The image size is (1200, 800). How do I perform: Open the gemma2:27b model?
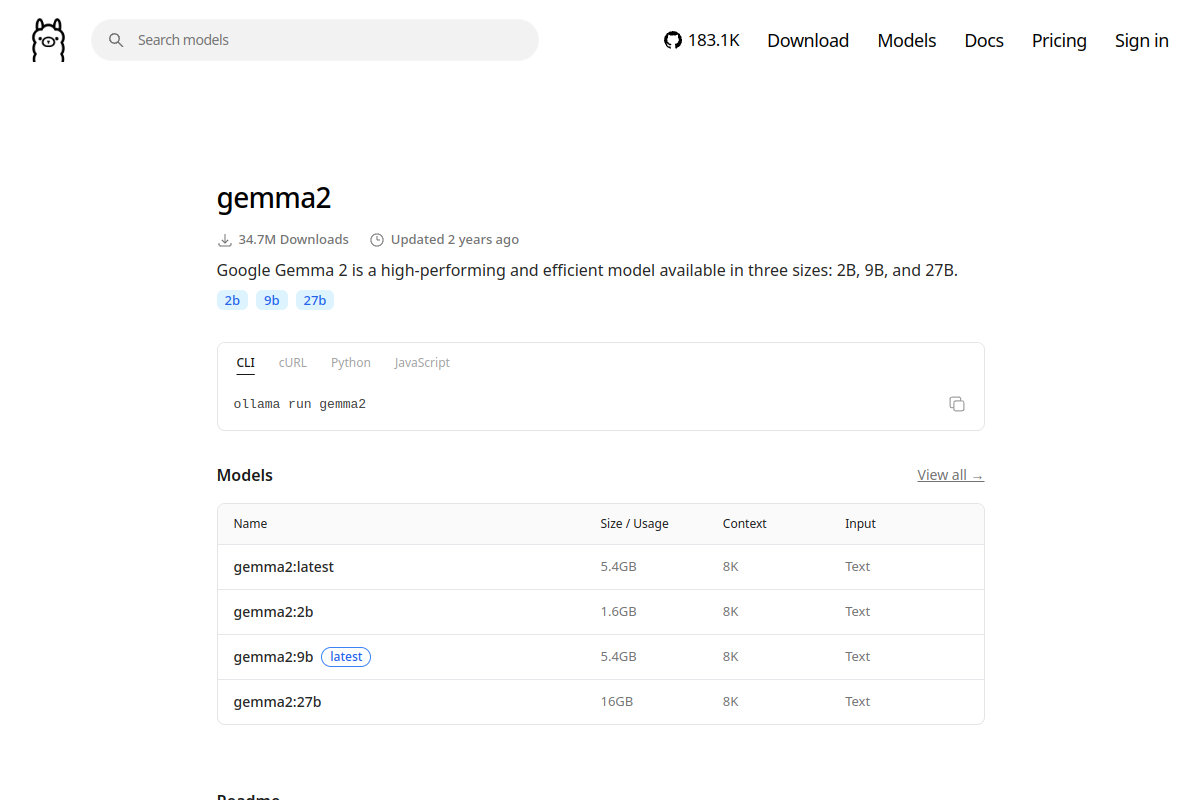click(278, 702)
